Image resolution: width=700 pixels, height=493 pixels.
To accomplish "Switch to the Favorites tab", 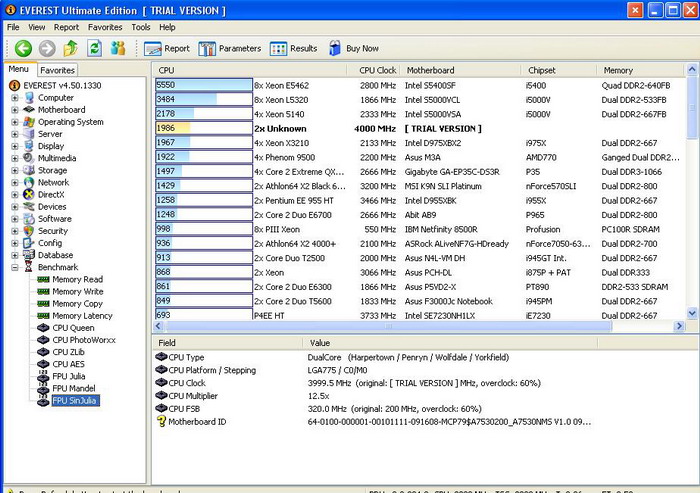I will [x=57, y=70].
